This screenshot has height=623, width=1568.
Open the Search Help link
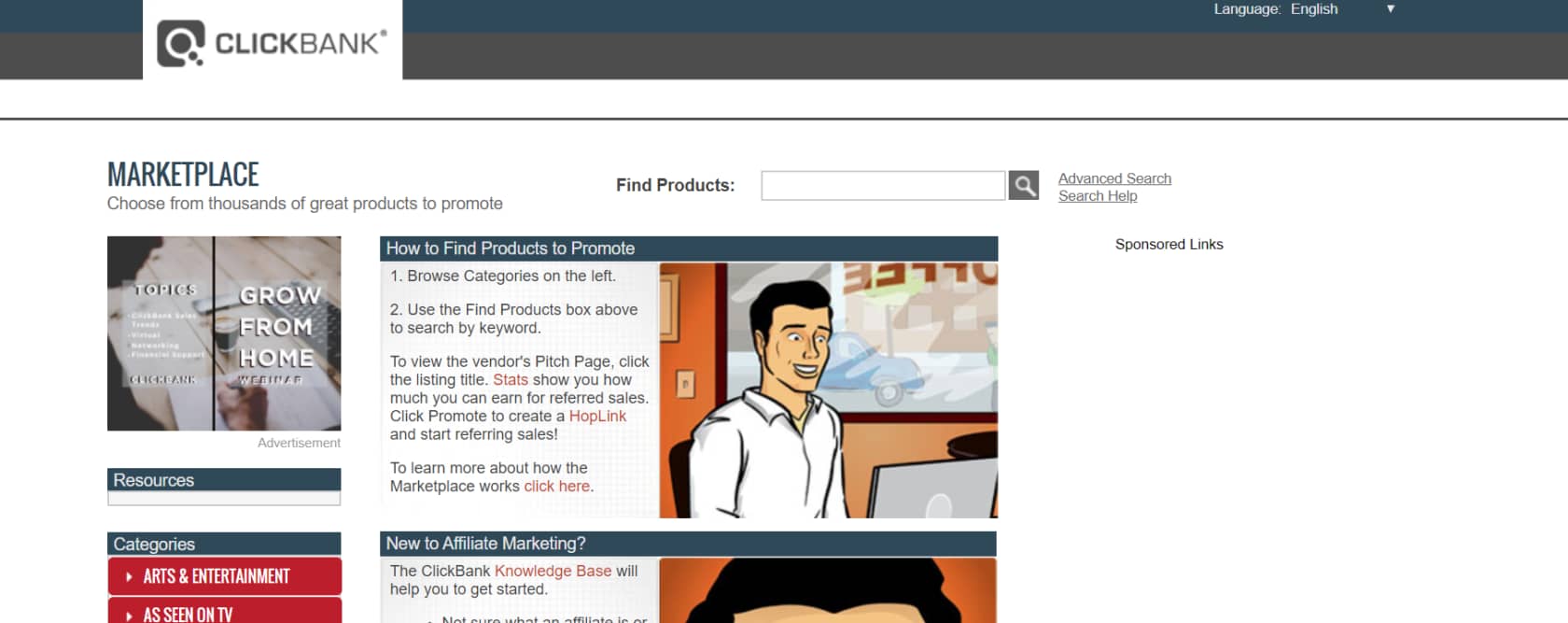pyautogui.click(x=1098, y=196)
